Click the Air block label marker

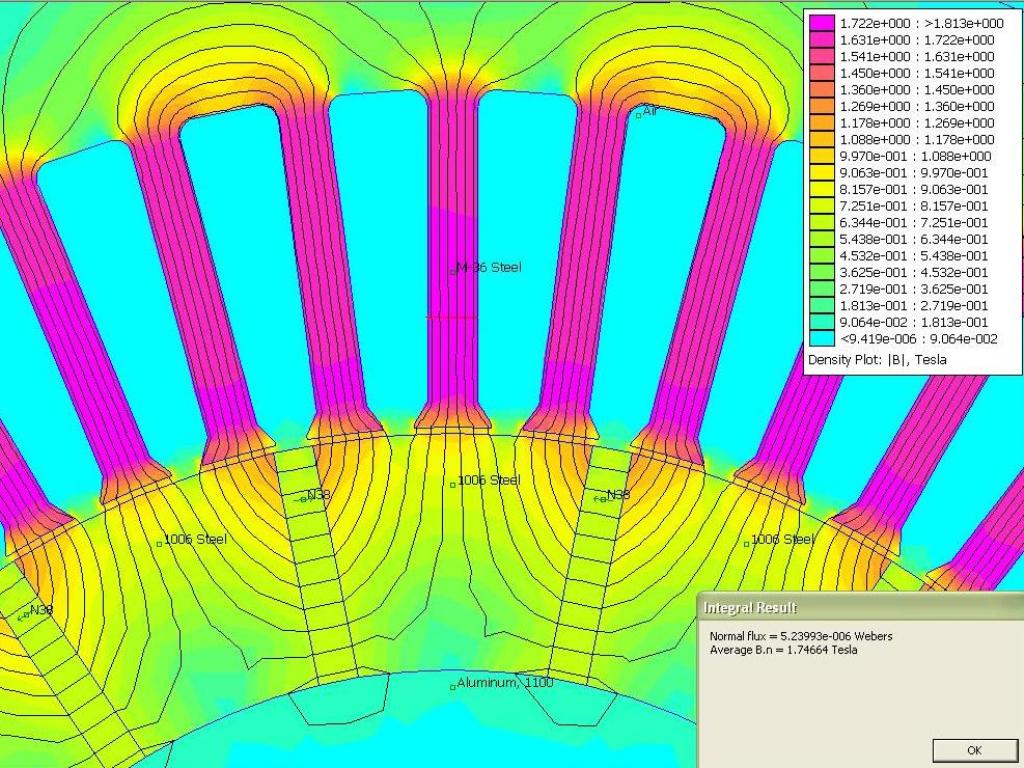639,114
